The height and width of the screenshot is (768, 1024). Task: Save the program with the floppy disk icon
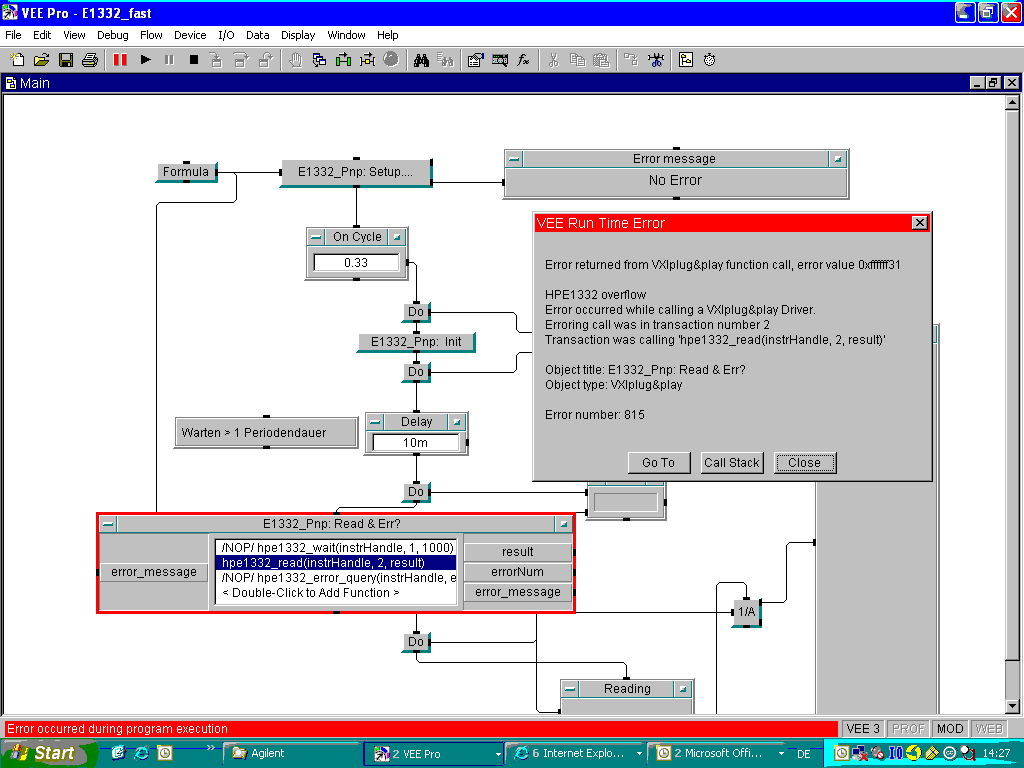(x=65, y=60)
